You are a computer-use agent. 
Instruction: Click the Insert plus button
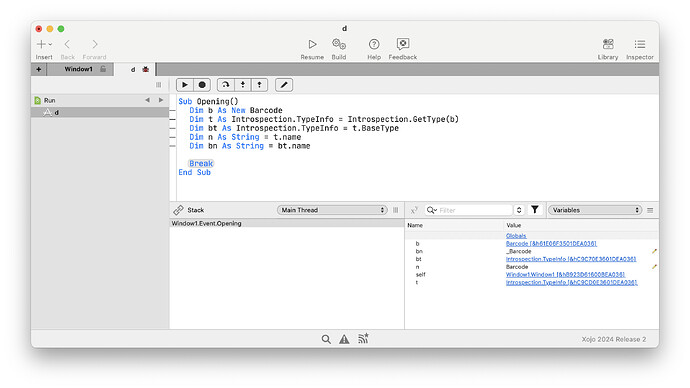(x=41, y=44)
